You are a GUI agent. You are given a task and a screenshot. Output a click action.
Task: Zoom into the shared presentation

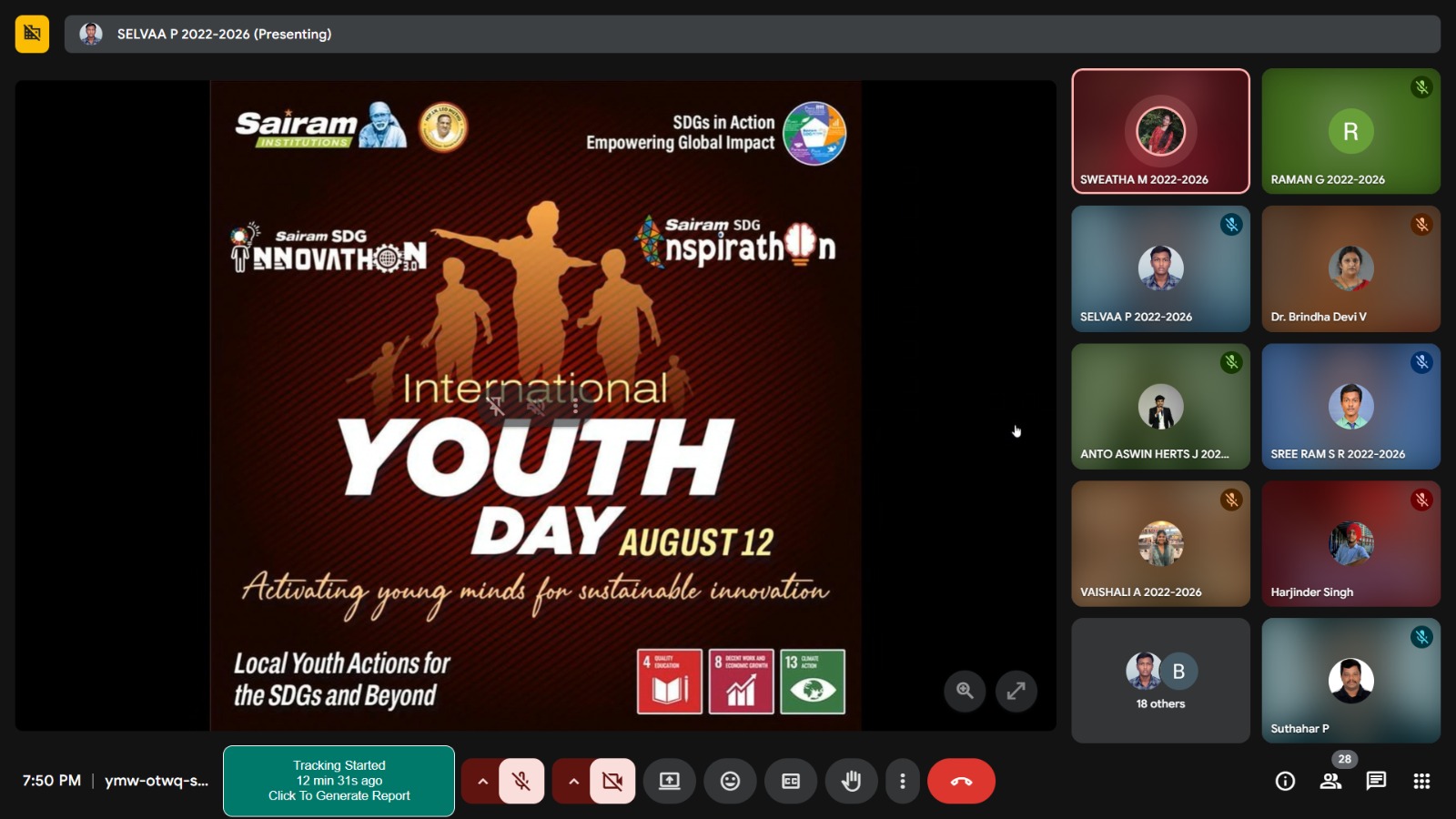965,691
